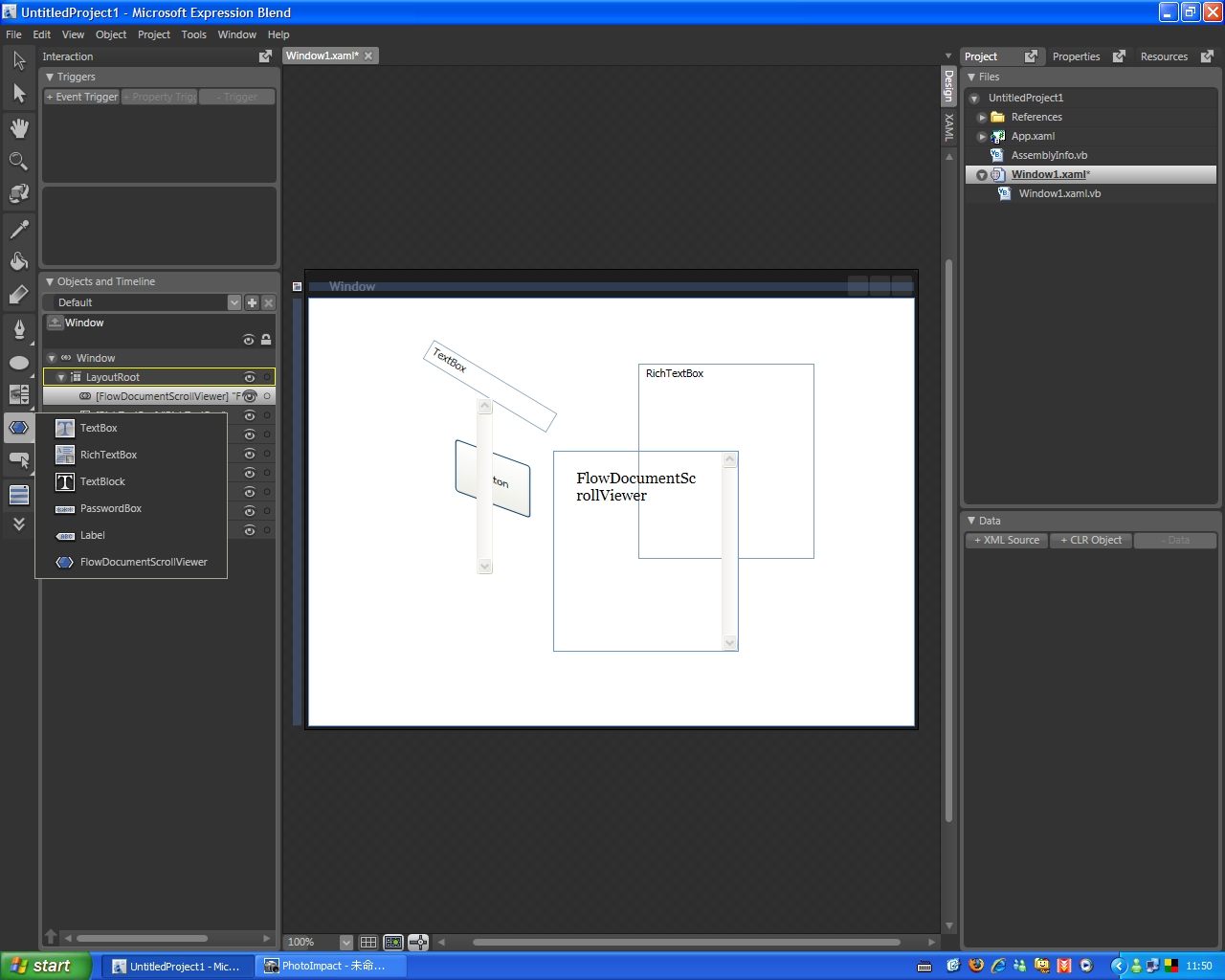The width and height of the screenshot is (1225, 980).
Task: Click the Windows start button
Action: tap(46, 966)
